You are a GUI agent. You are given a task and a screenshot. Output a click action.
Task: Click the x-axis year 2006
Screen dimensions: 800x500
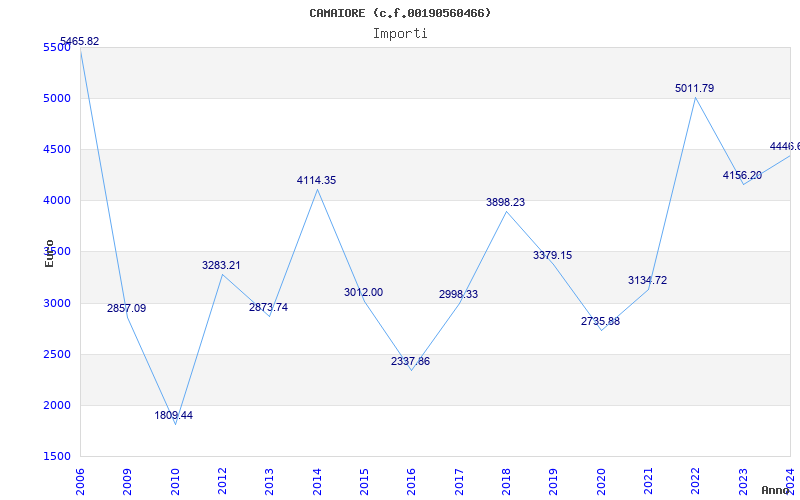click(80, 482)
